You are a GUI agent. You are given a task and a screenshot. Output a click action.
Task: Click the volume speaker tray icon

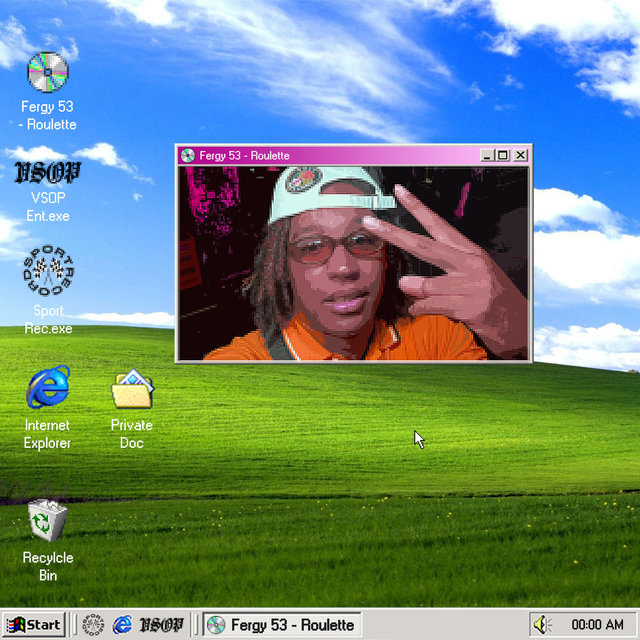click(x=542, y=624)
